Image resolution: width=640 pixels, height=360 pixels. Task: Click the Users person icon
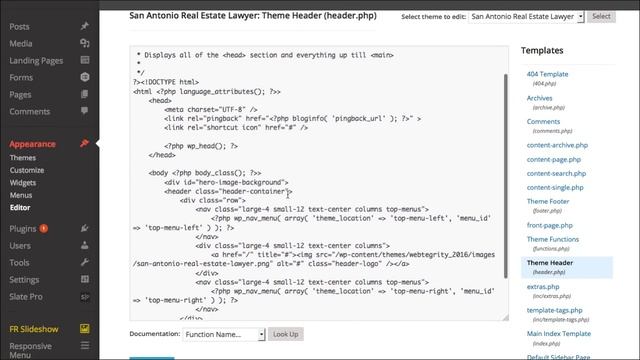[84, 245]
